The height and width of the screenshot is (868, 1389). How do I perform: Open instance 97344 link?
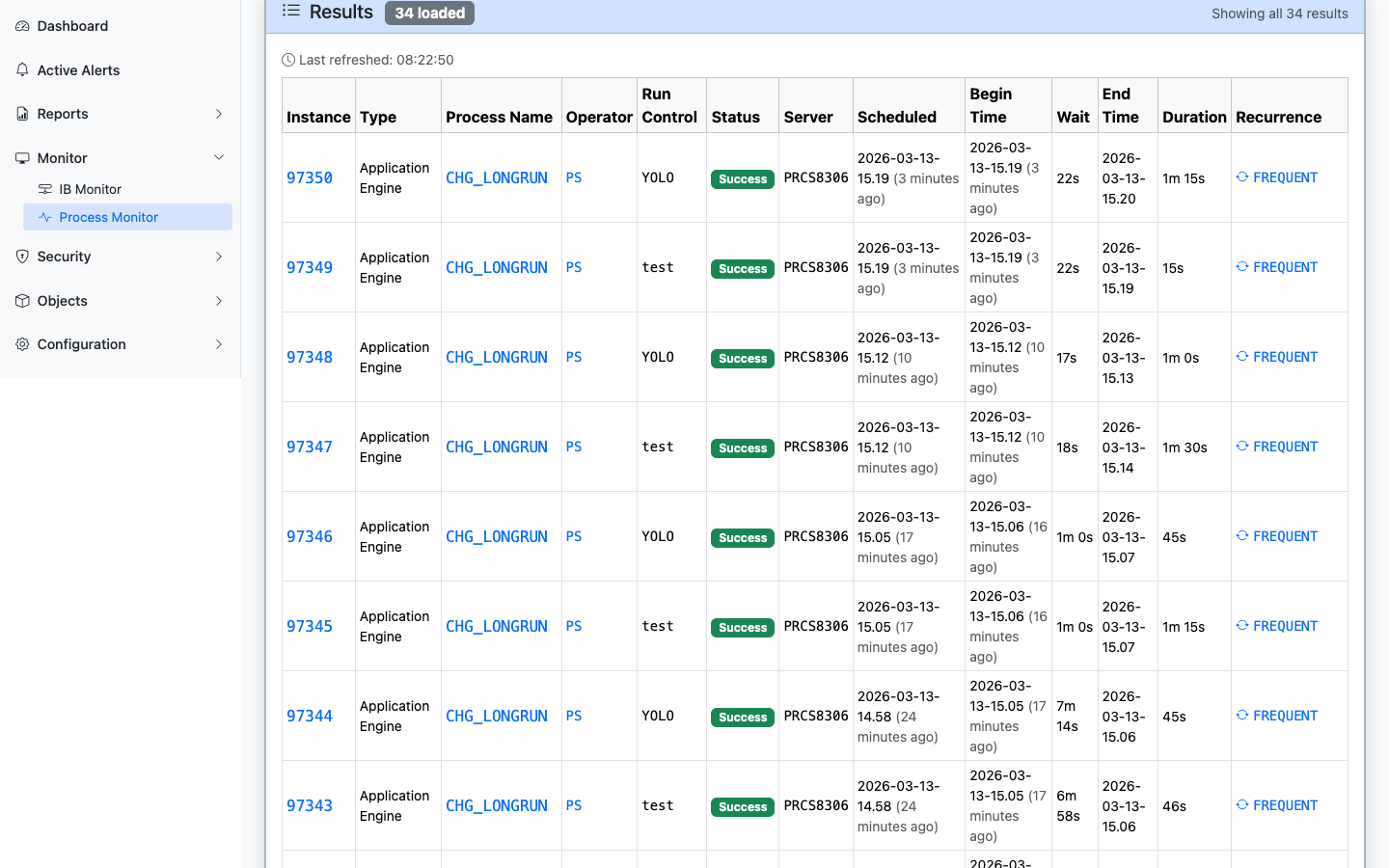pos(310,716)
